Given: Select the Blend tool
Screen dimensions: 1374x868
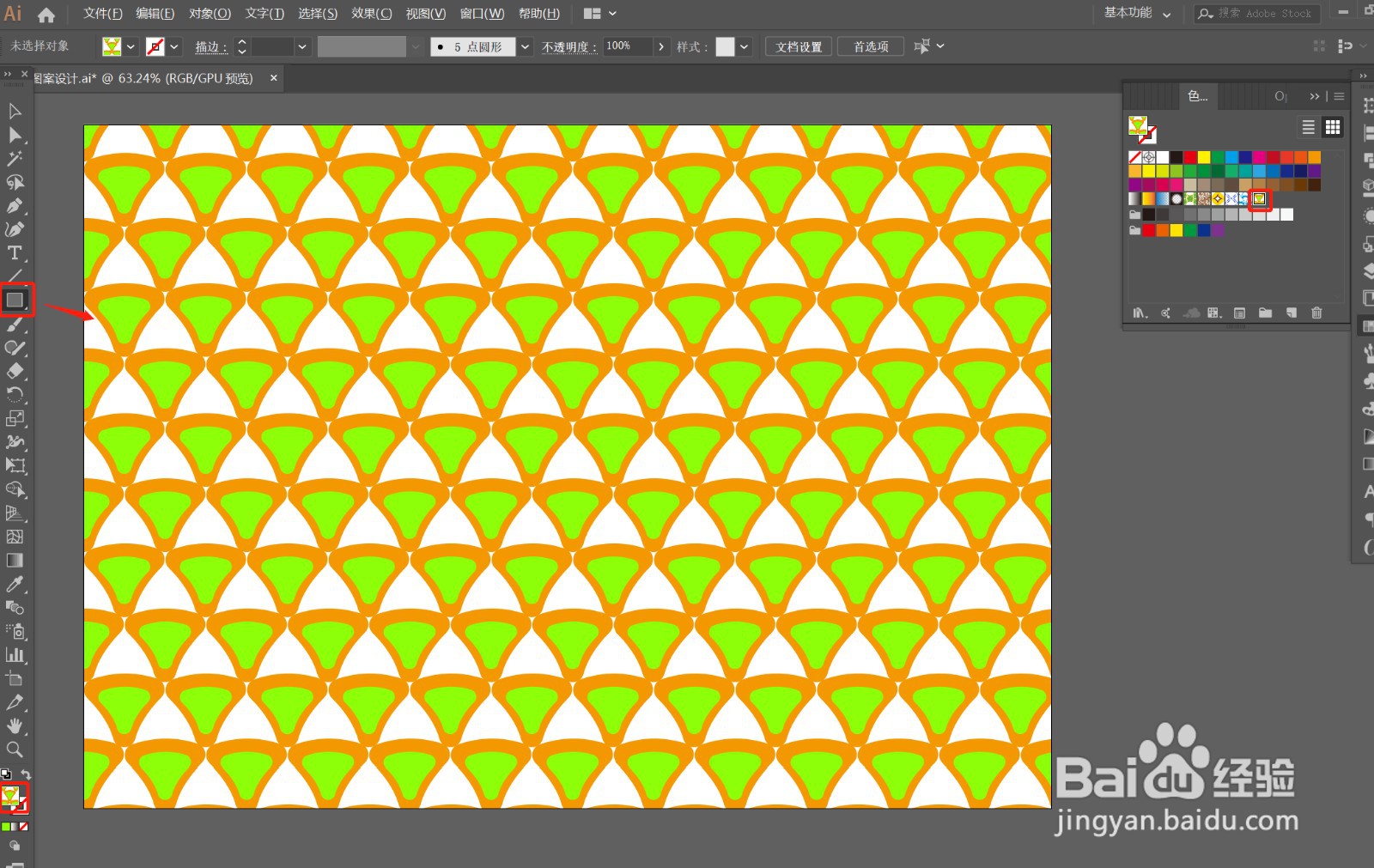Looking at the screenshot, I should [15, 608].
